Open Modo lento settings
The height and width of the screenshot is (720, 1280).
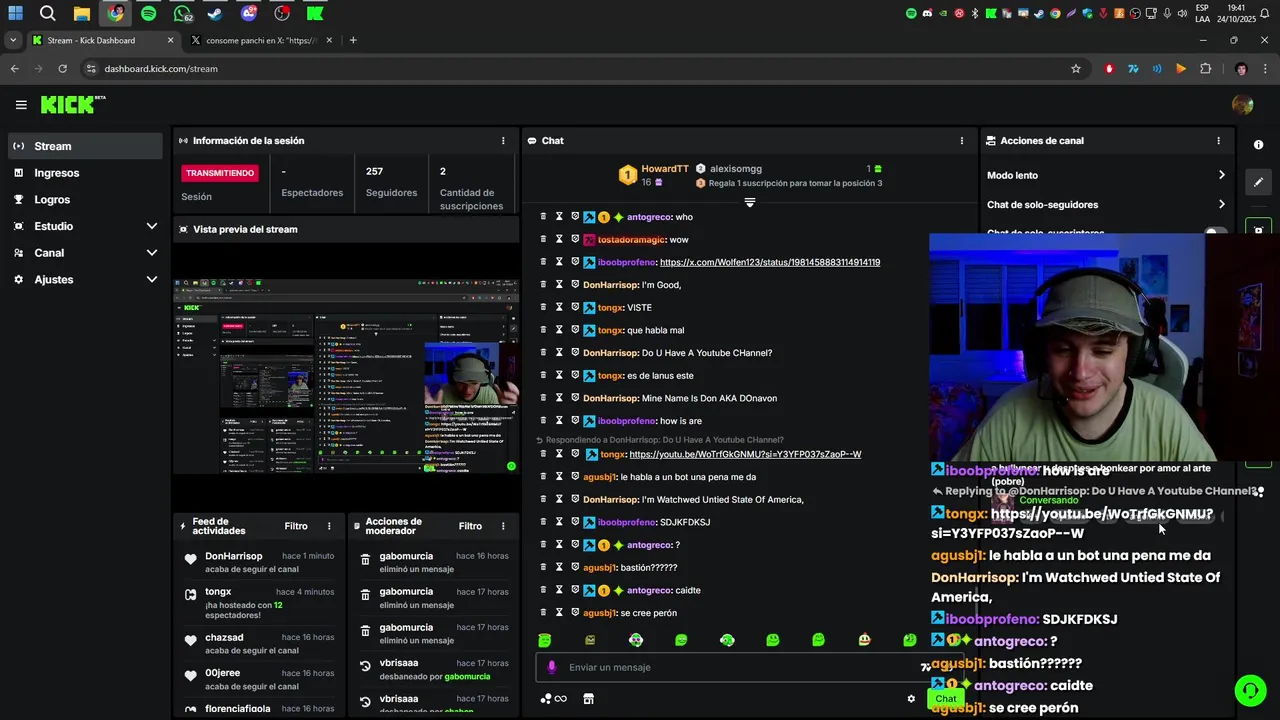click(1106, 175)
